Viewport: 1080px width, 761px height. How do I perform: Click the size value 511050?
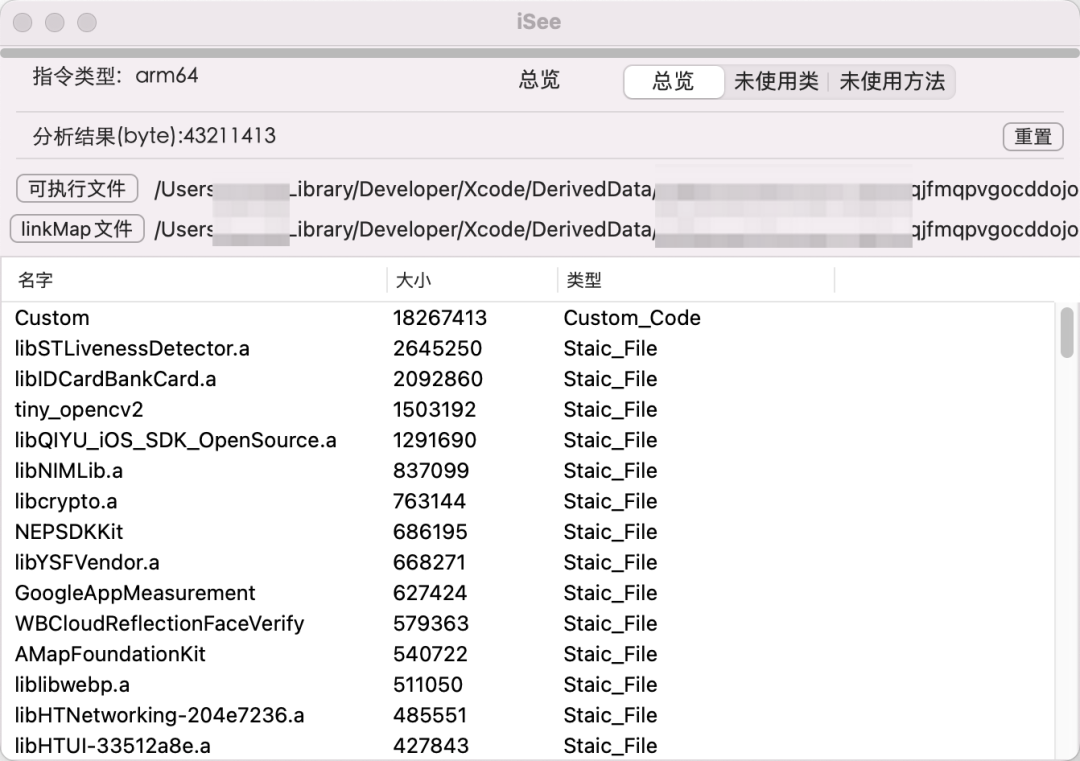[x=428, y=685]
